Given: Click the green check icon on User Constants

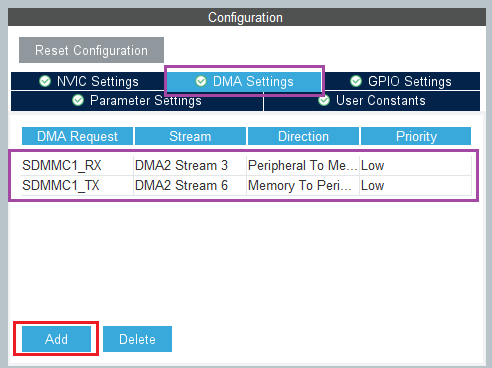Looking at the screenshot, I should (324, 100).
